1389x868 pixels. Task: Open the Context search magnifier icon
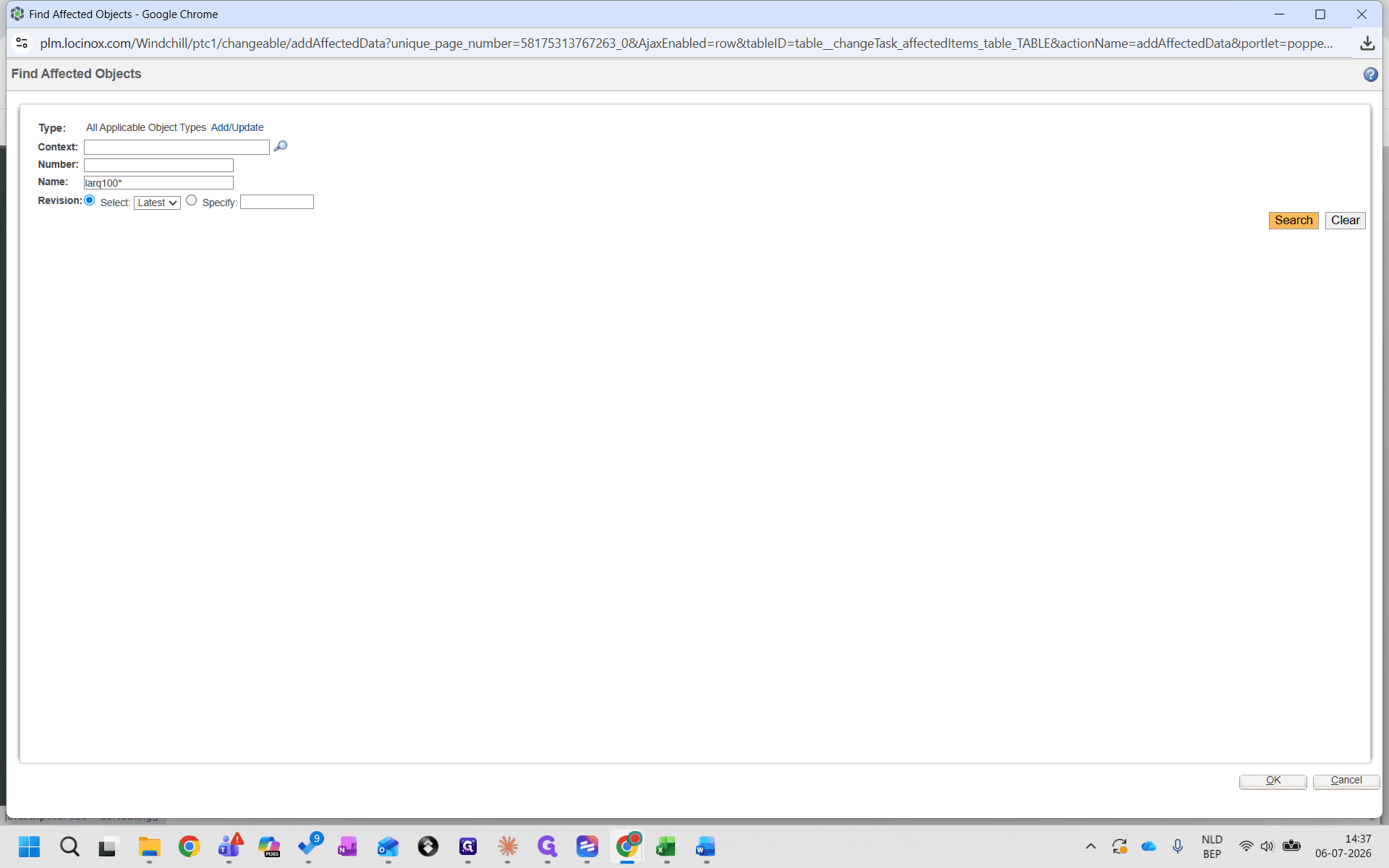tap(281, 146)
